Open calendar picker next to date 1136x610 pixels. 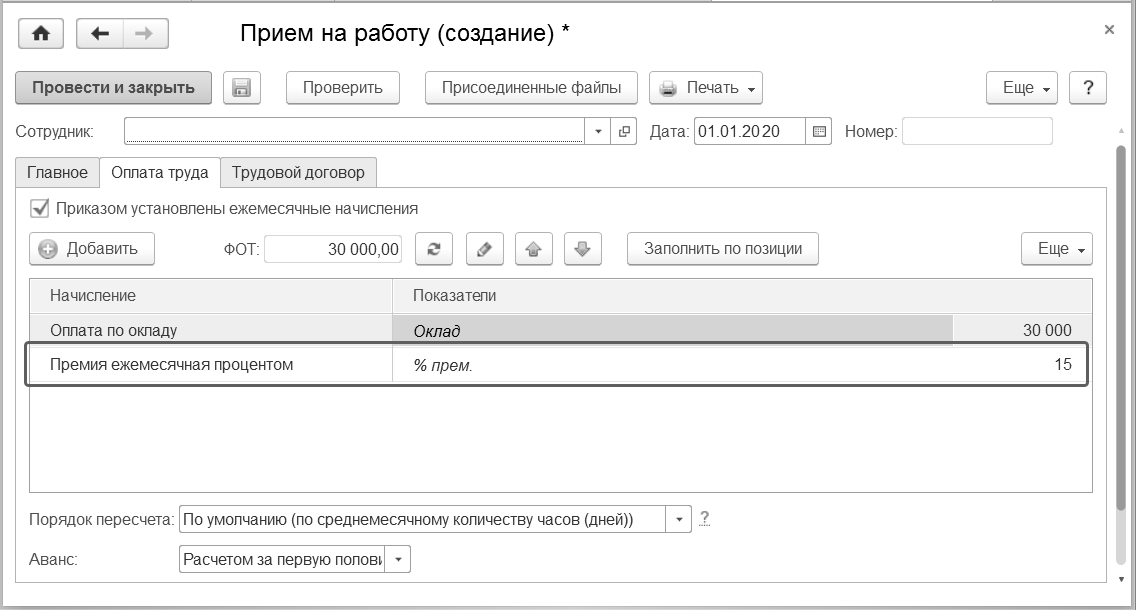coord(819,131)
